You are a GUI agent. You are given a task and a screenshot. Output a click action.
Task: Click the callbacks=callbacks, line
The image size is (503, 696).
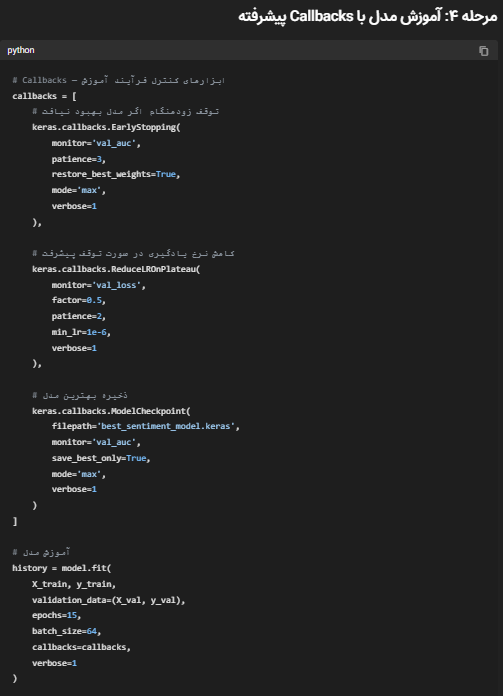click(81, 647)
